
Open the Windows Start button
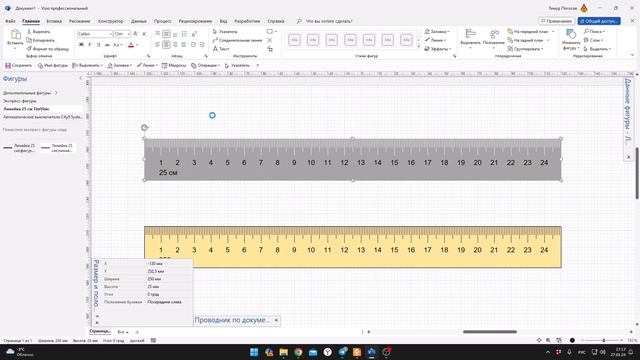pyautogui.click(x=254, y=352)
